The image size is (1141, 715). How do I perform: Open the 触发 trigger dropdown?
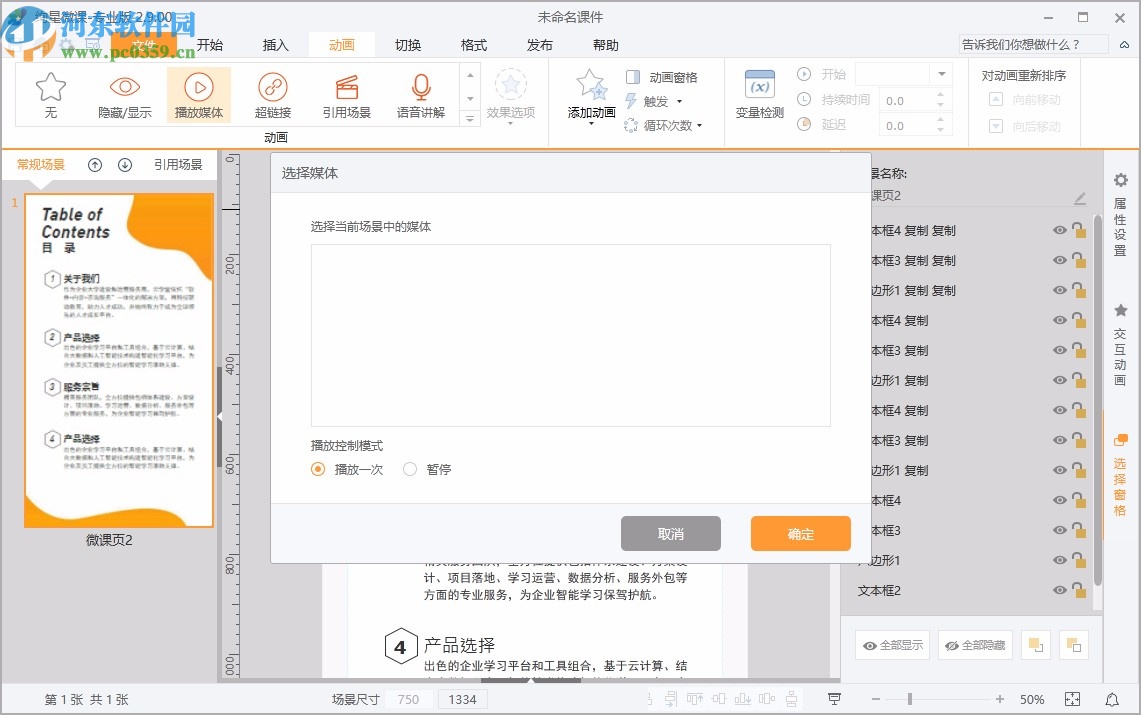click(x=679, y=101)
